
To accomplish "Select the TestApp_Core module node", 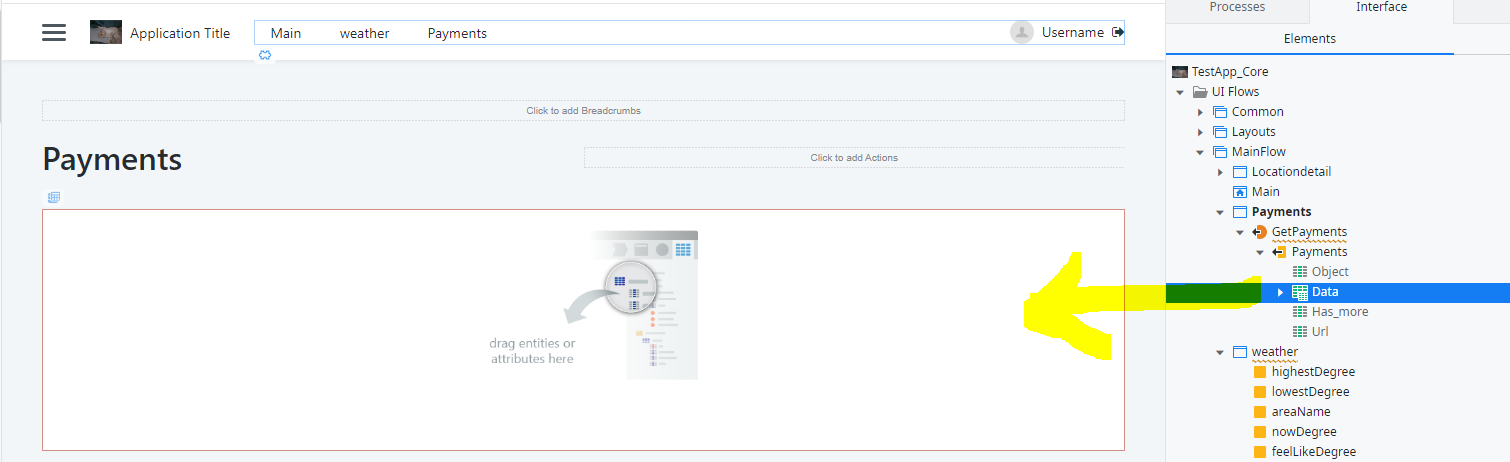I will pyautogui.click(x=1229, y=72).
